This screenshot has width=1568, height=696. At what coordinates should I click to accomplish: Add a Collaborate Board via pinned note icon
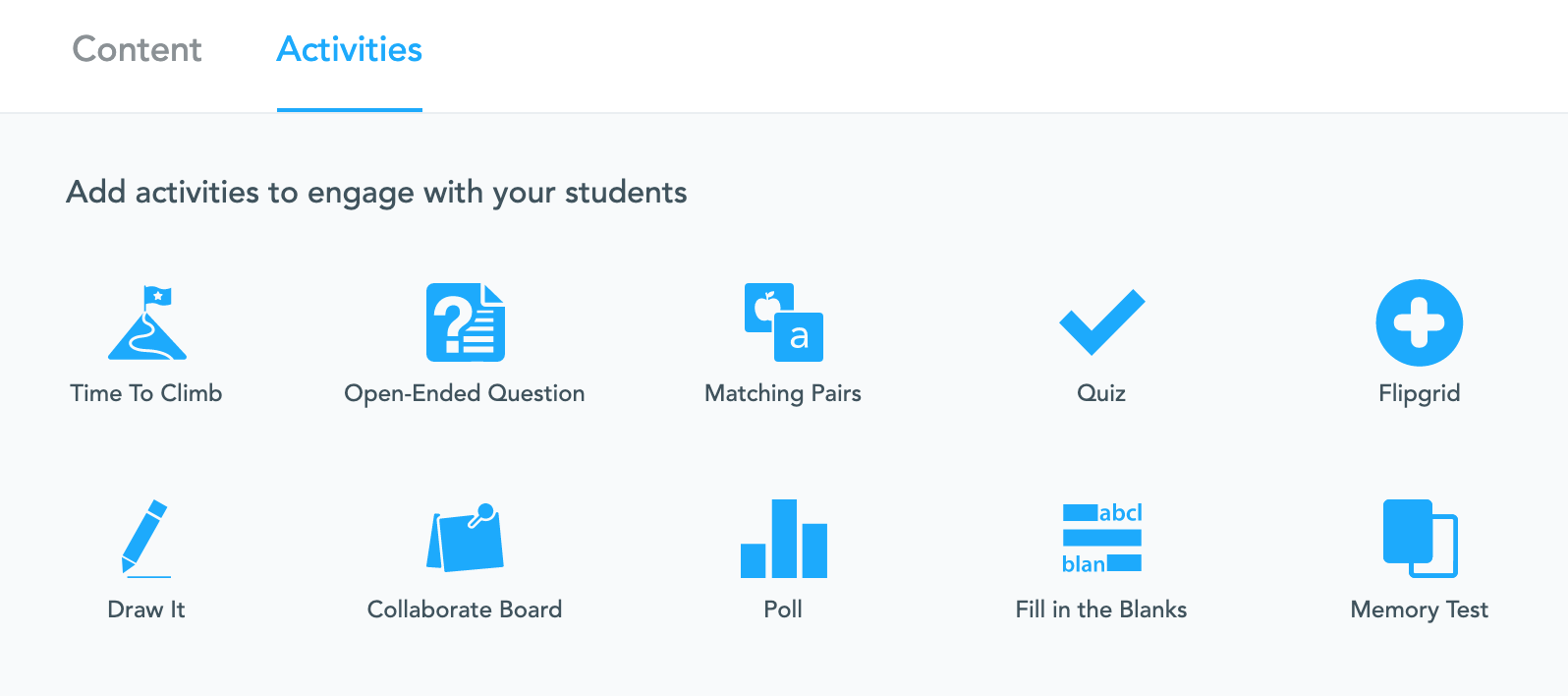pyautogui.click(x=465, y=539)
